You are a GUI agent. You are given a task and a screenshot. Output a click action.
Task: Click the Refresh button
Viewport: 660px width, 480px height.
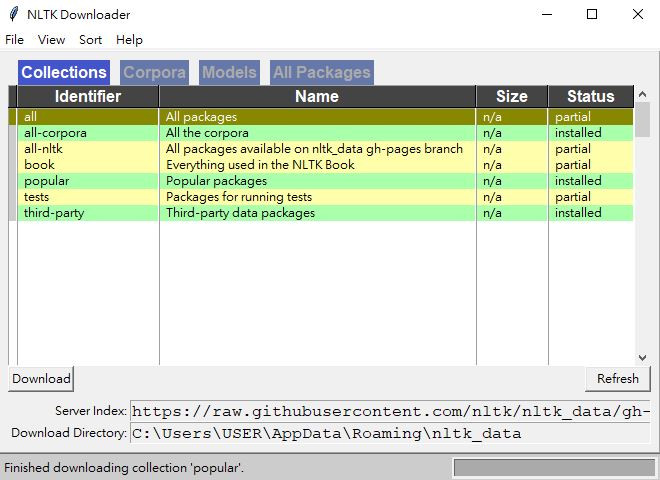pos(617,379)
